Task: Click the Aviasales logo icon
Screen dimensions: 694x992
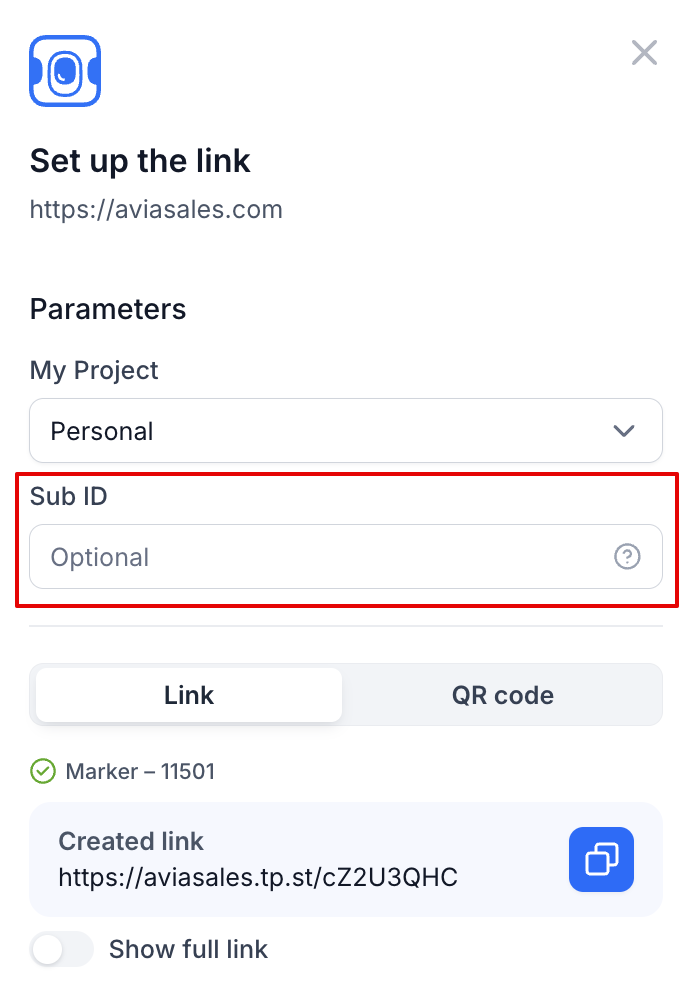Action: (65, 71)
